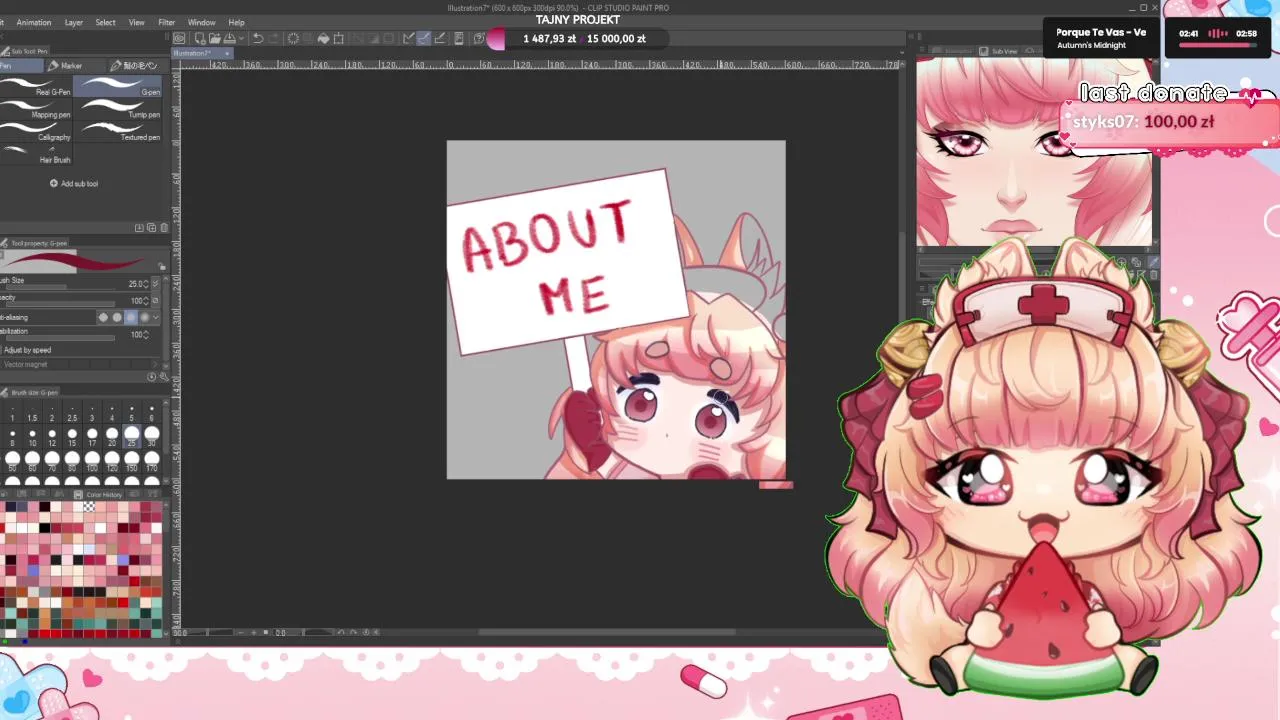This screenshot has width=1280, height=720.
Task: Close the Illustration7 document tab
Action: coord(225,53)
